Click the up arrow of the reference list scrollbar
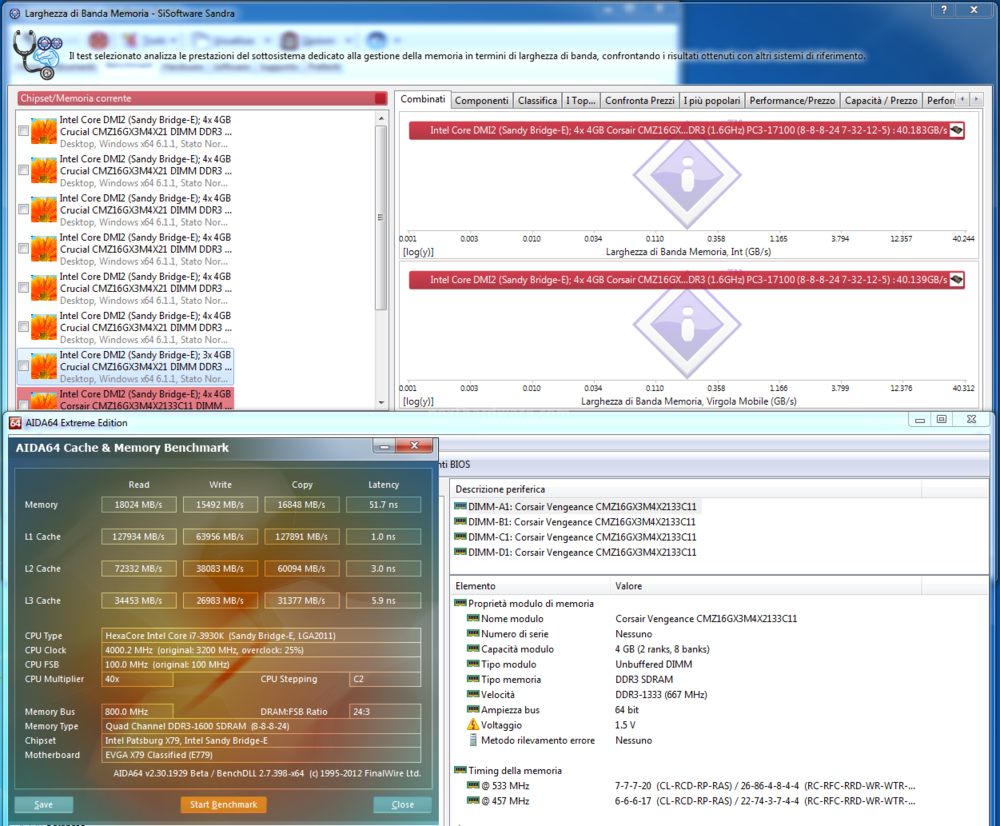The image size is (1000, 826). pos(381,119)
